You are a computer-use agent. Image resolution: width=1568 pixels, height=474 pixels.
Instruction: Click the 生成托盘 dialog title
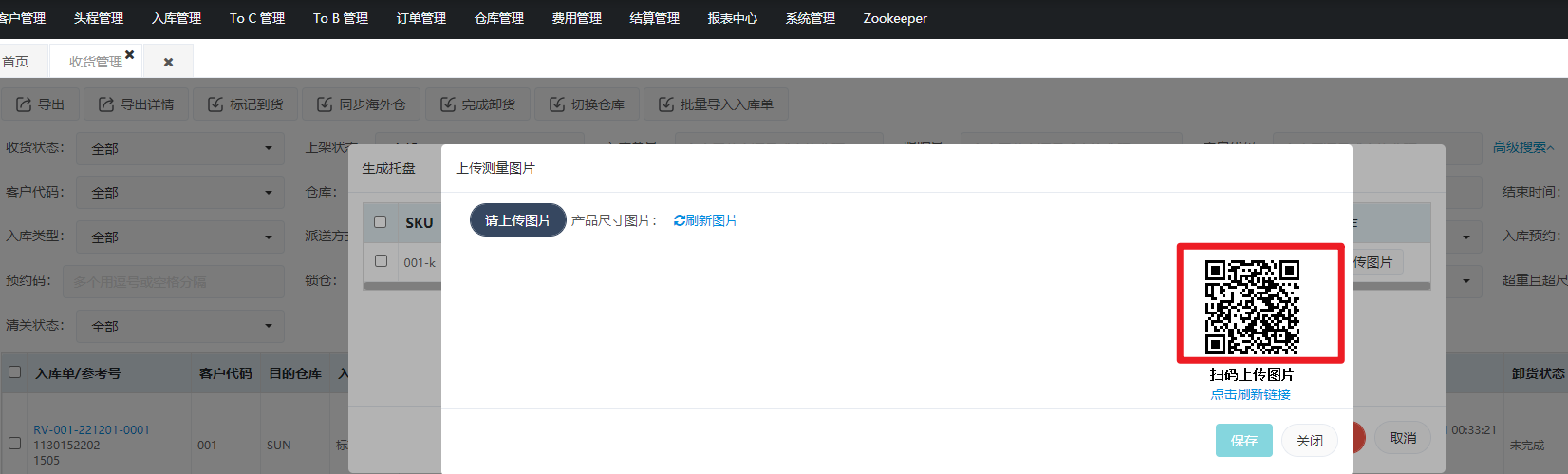388,168
